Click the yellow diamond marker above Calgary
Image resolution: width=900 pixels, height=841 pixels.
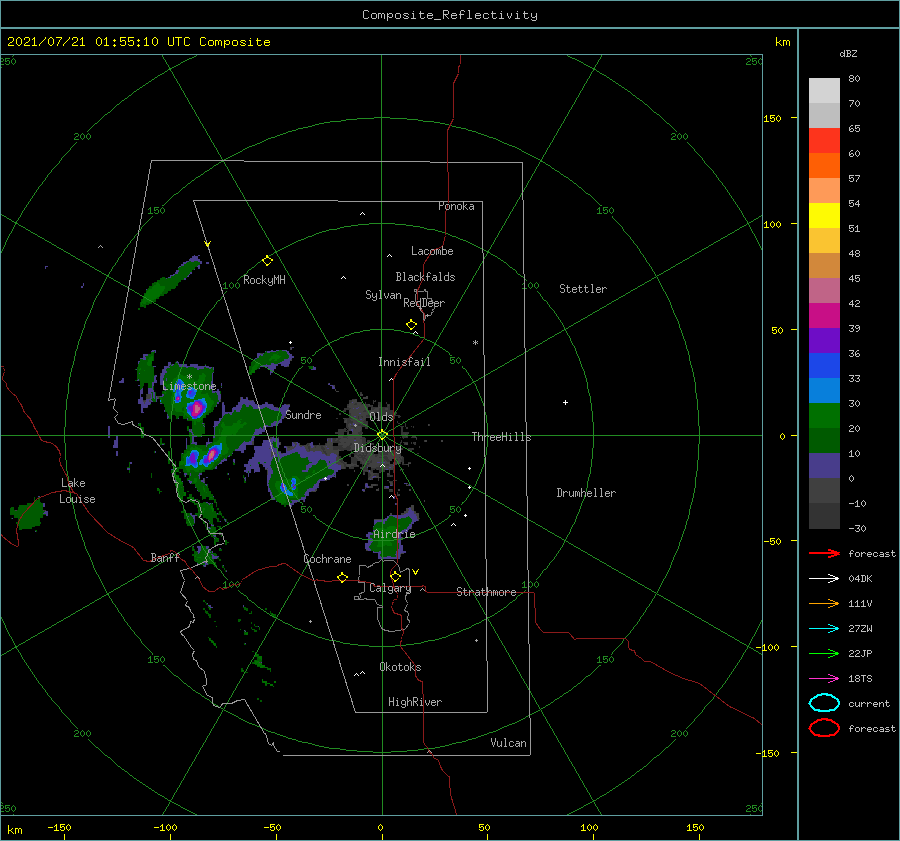395,576
